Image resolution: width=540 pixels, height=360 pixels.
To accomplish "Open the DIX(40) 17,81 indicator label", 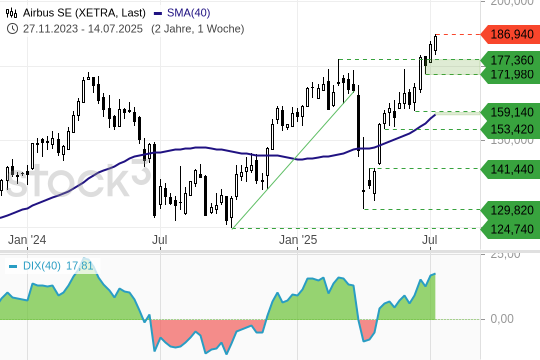I will pyautogui.click(x=58, y=266).
